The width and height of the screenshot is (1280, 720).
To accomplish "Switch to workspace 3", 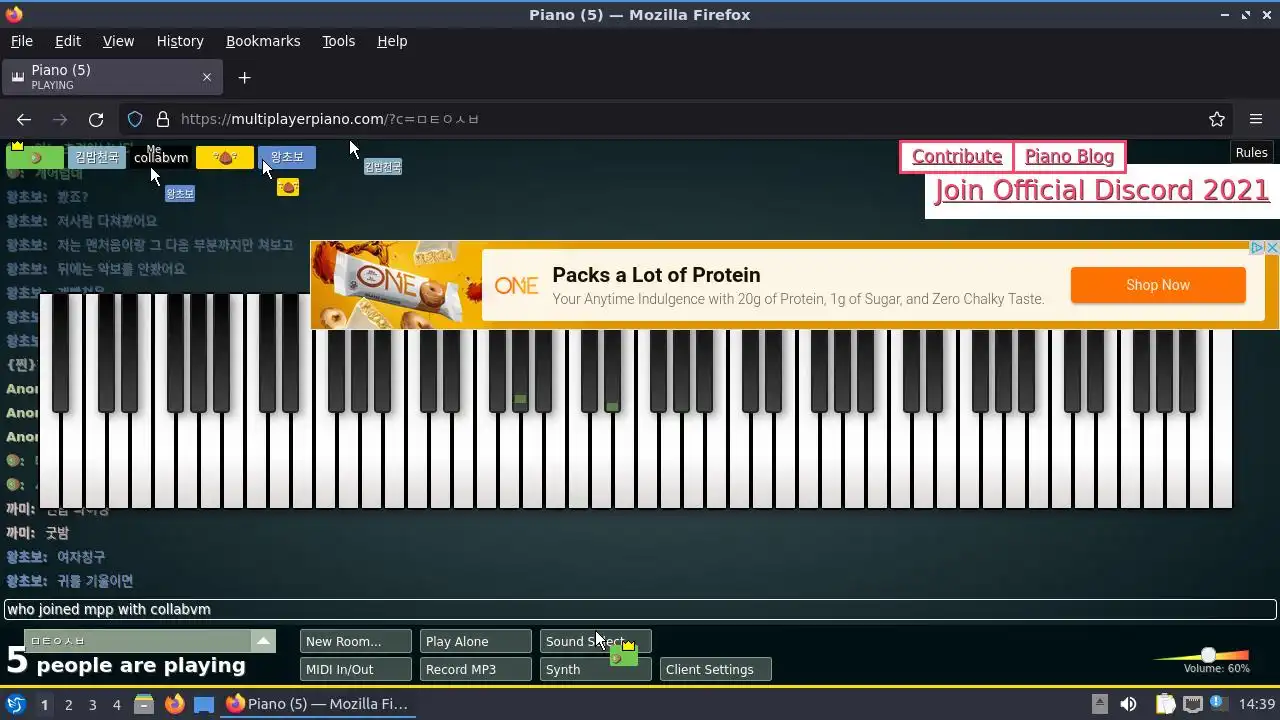I will (92, 704).
